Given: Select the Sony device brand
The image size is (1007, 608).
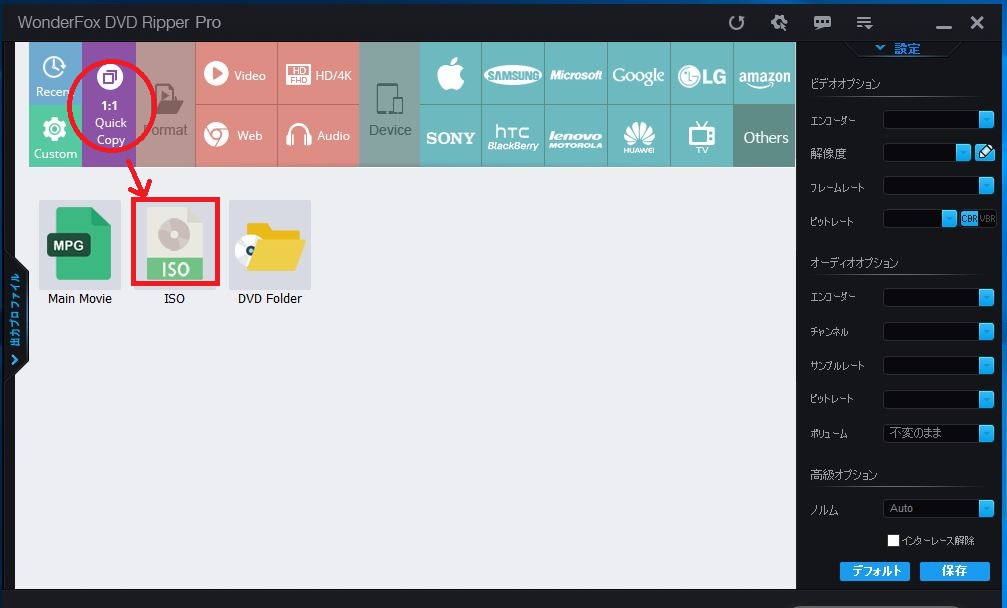Looking at the screenshot, I should coord(451,135).
